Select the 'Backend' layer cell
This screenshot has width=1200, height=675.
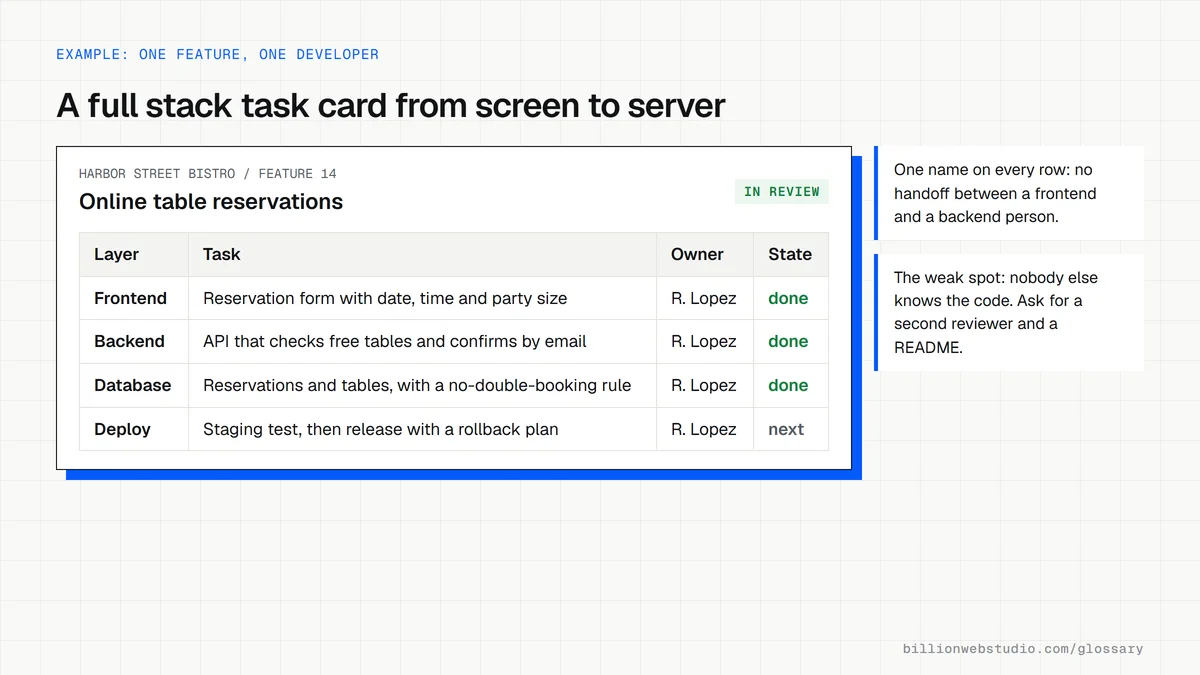tap(134, 341)
